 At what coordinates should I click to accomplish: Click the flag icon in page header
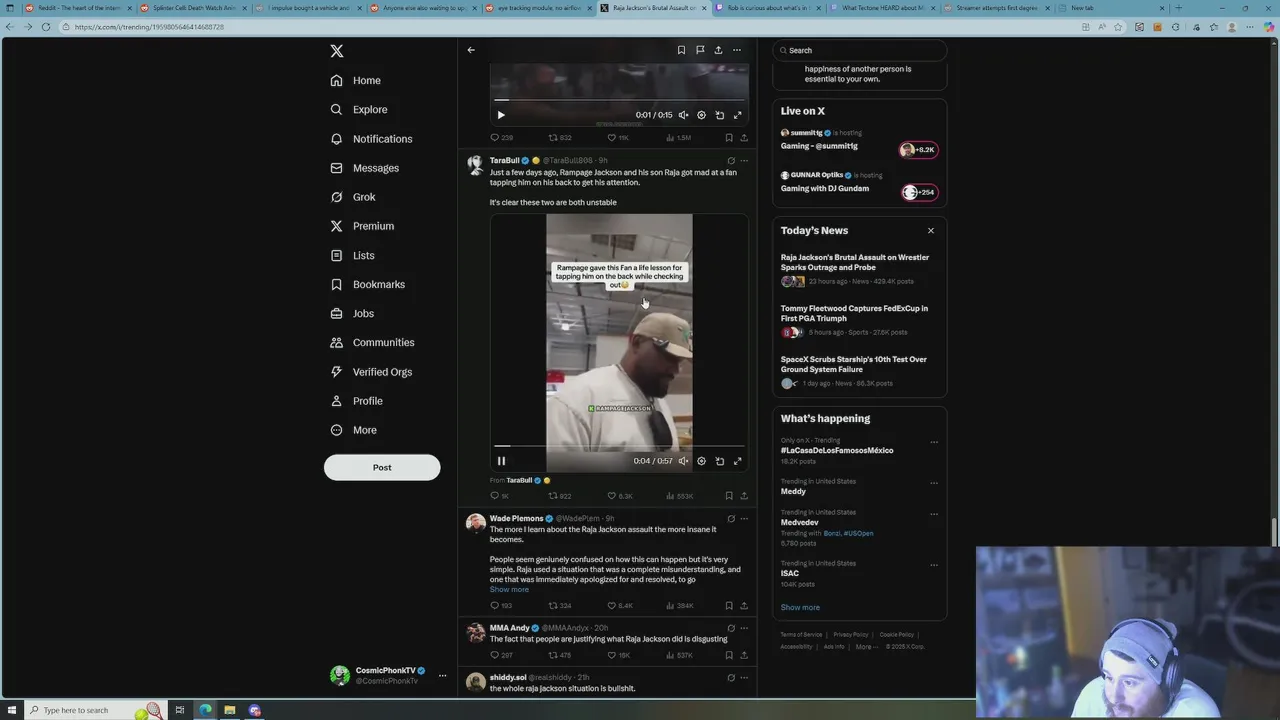pos(700,50)
